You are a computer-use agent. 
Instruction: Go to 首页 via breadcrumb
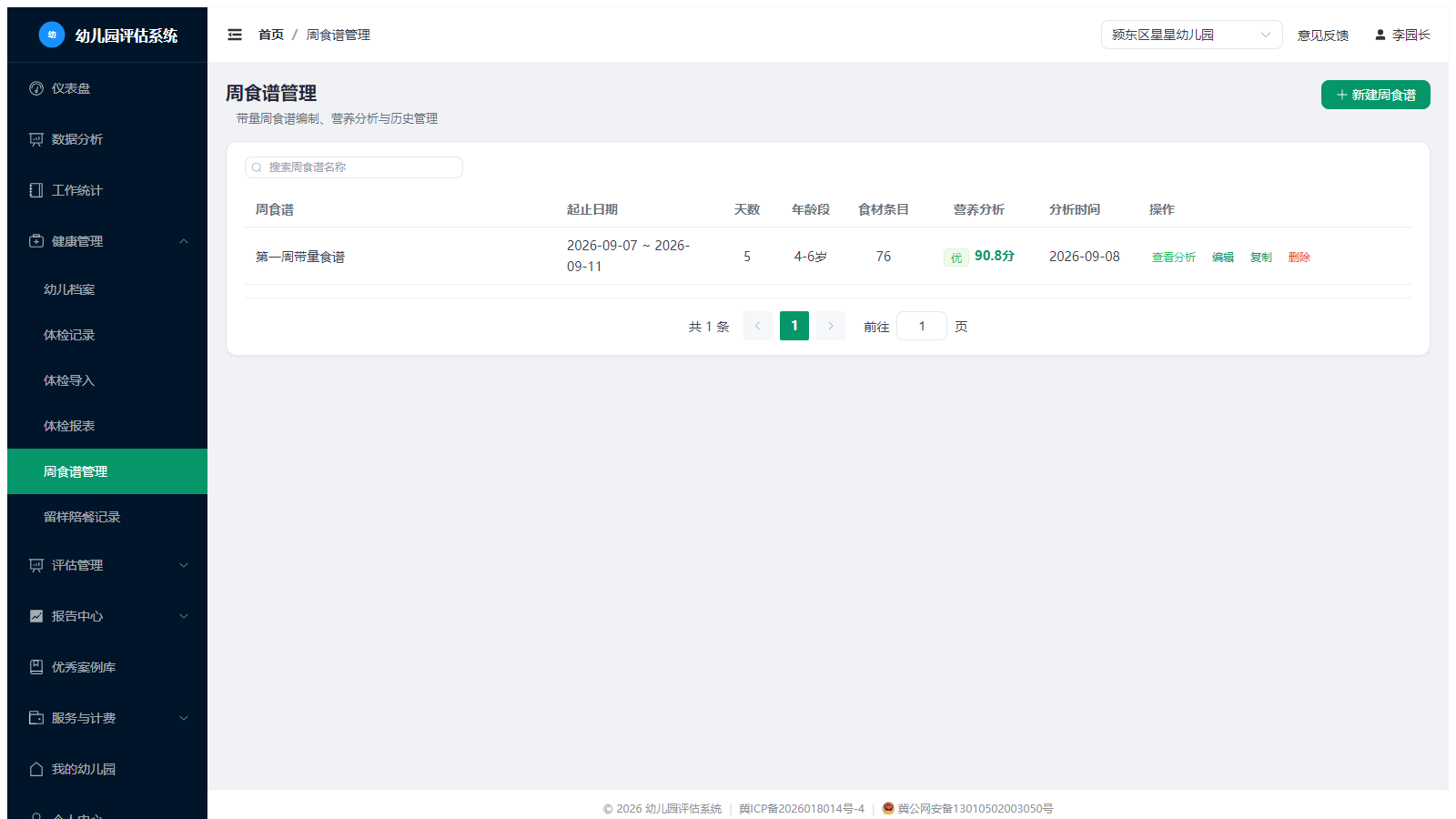tap(270, 35)
